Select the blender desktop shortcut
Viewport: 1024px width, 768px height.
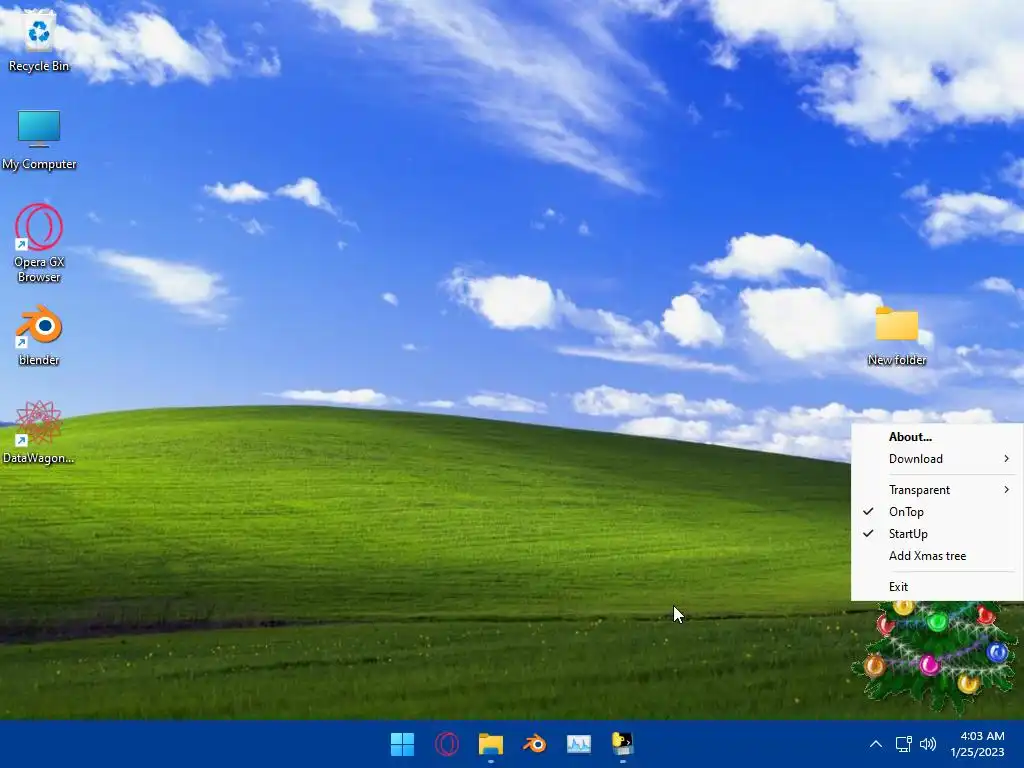[x=39, y=334]
